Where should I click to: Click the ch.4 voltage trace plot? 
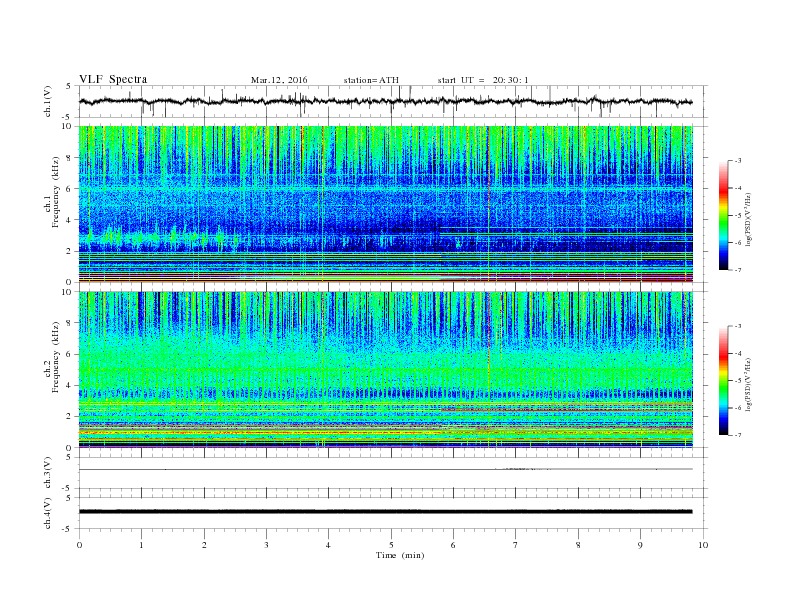pos(392,513)
